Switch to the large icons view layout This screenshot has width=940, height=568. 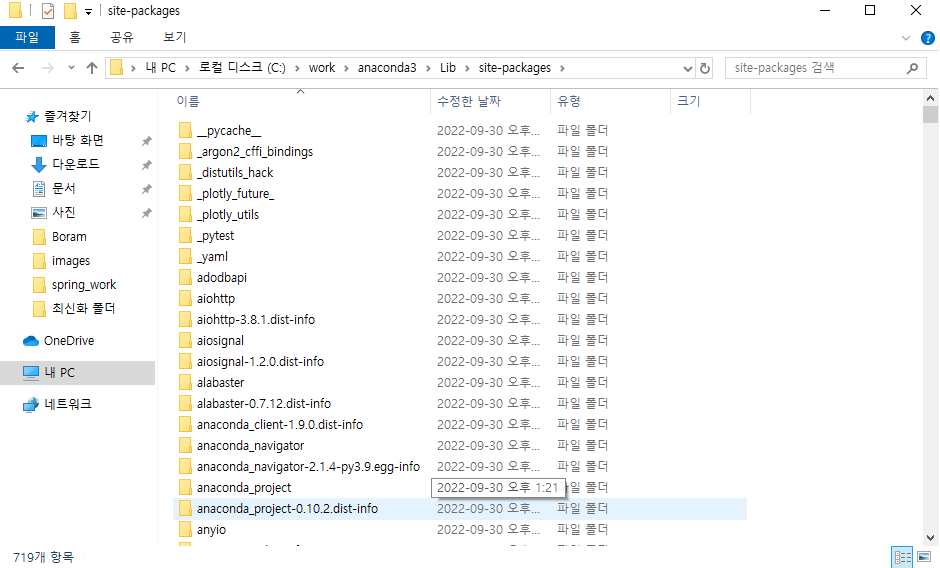924,557
